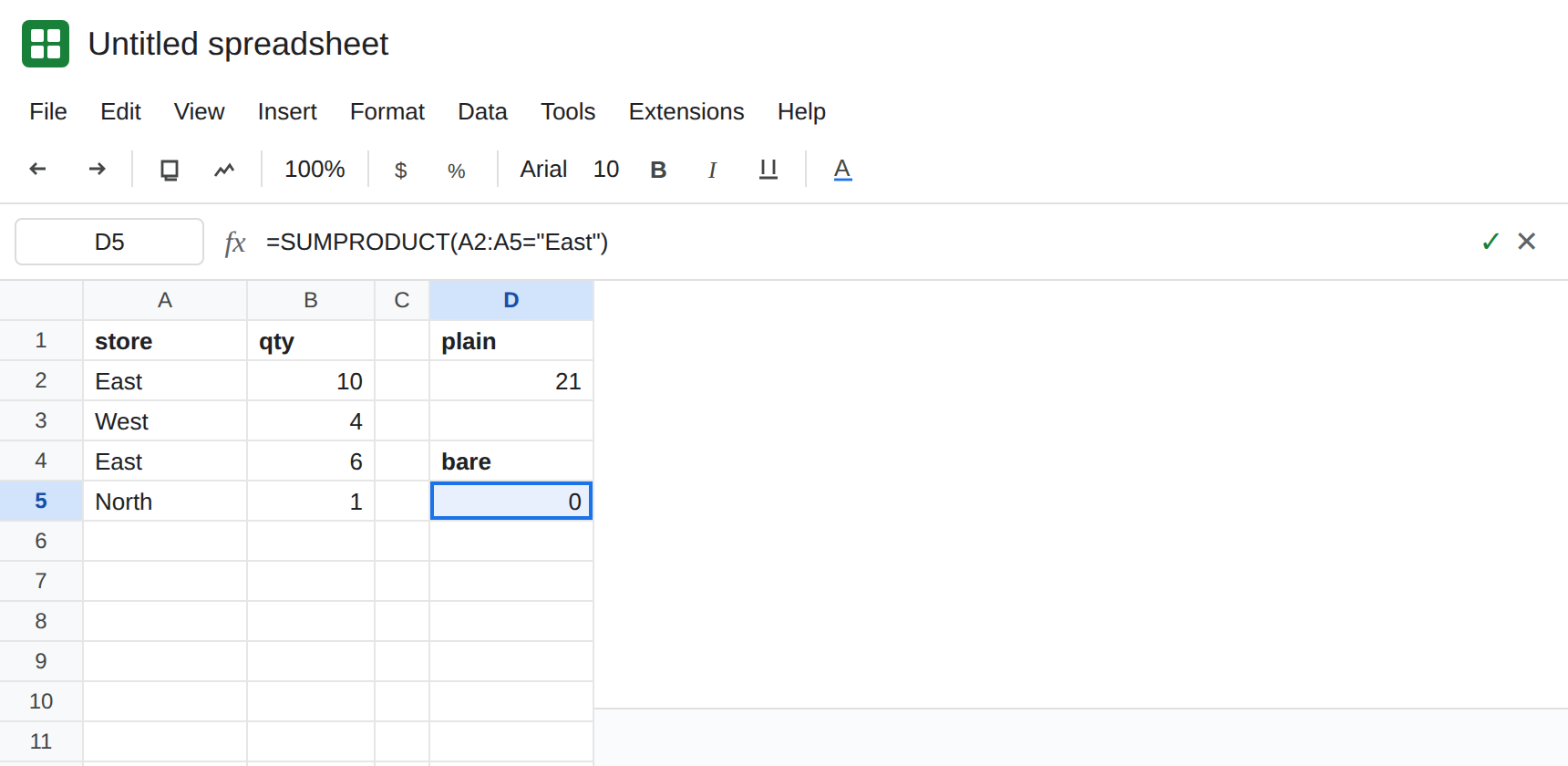Format as percent with % icon
The width and height of the screenshot is (1568, 766).
click(457, 171)
